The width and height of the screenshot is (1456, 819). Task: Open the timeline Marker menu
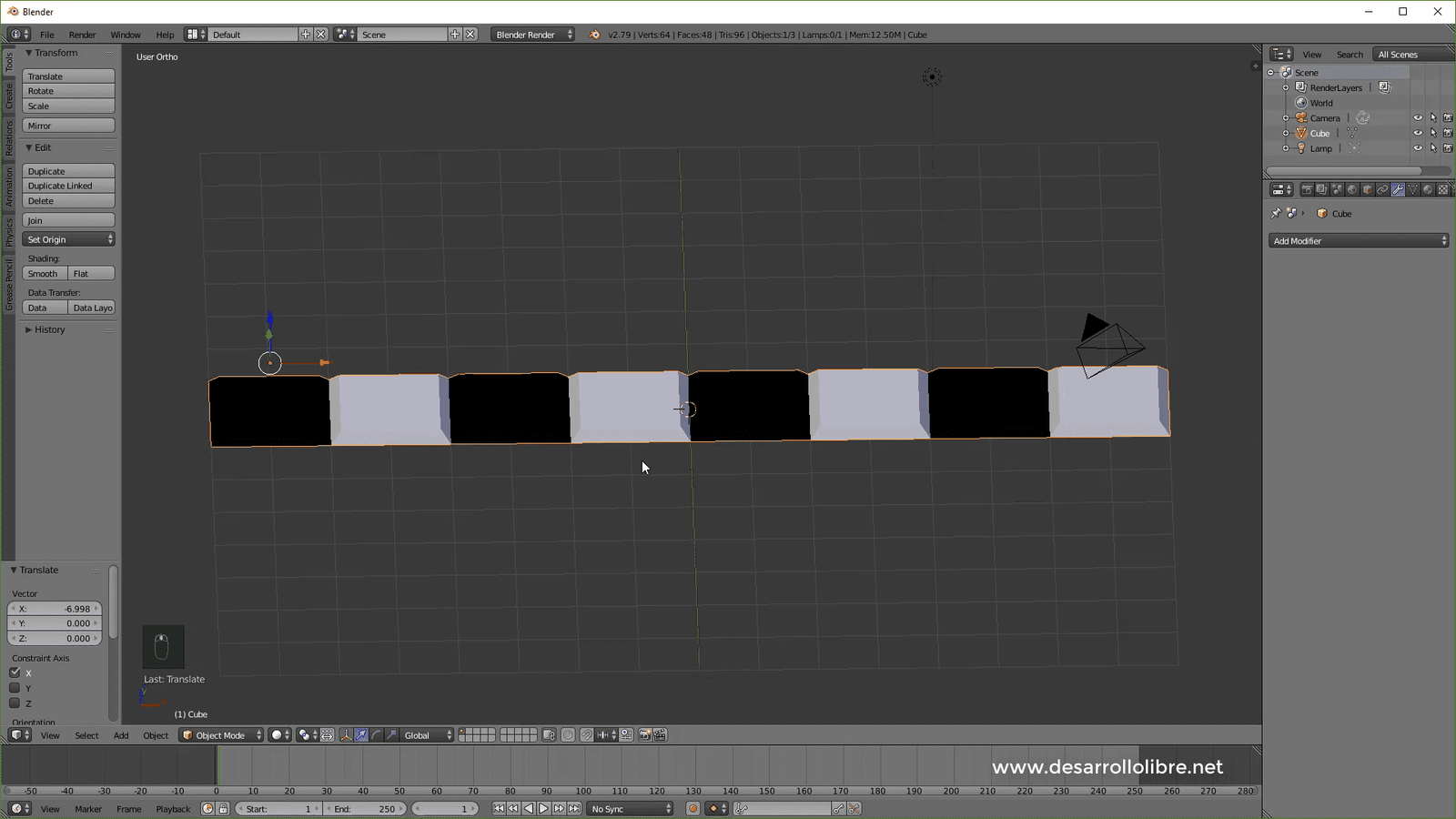pos(88,809)
